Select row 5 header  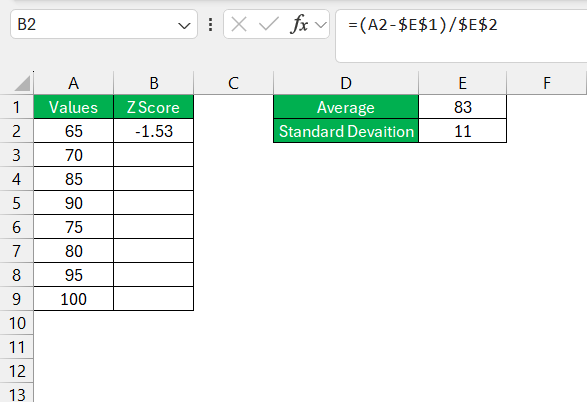(16, 203)
